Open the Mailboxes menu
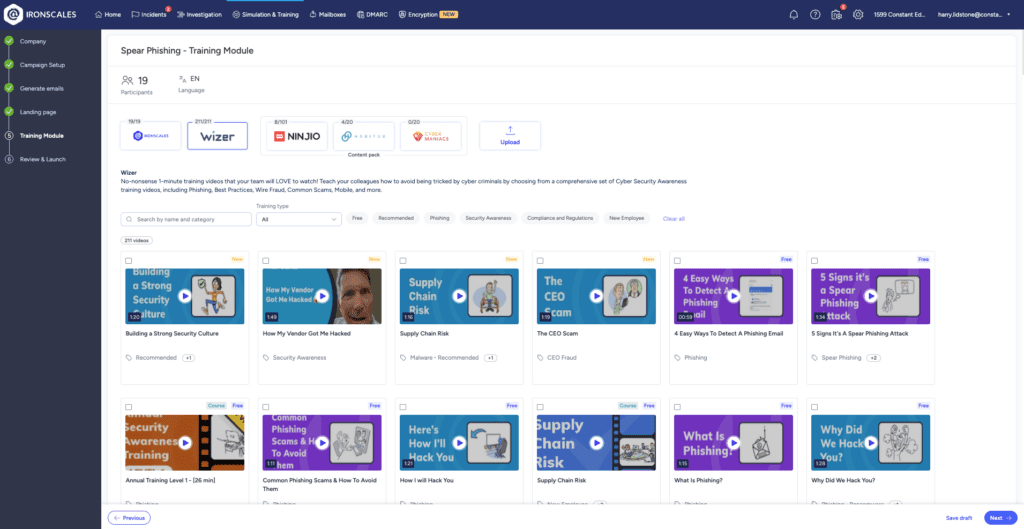1024x529 pixels. 328,14
